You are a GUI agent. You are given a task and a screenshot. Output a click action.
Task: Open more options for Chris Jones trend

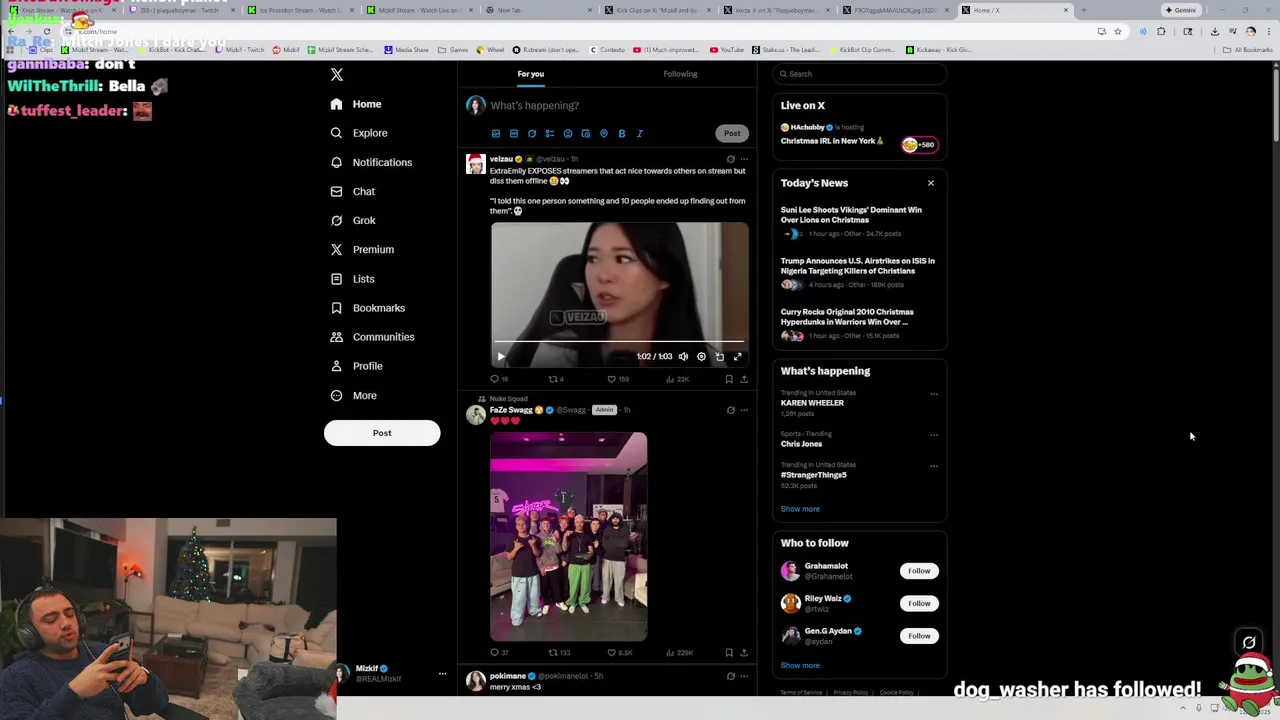934,435
